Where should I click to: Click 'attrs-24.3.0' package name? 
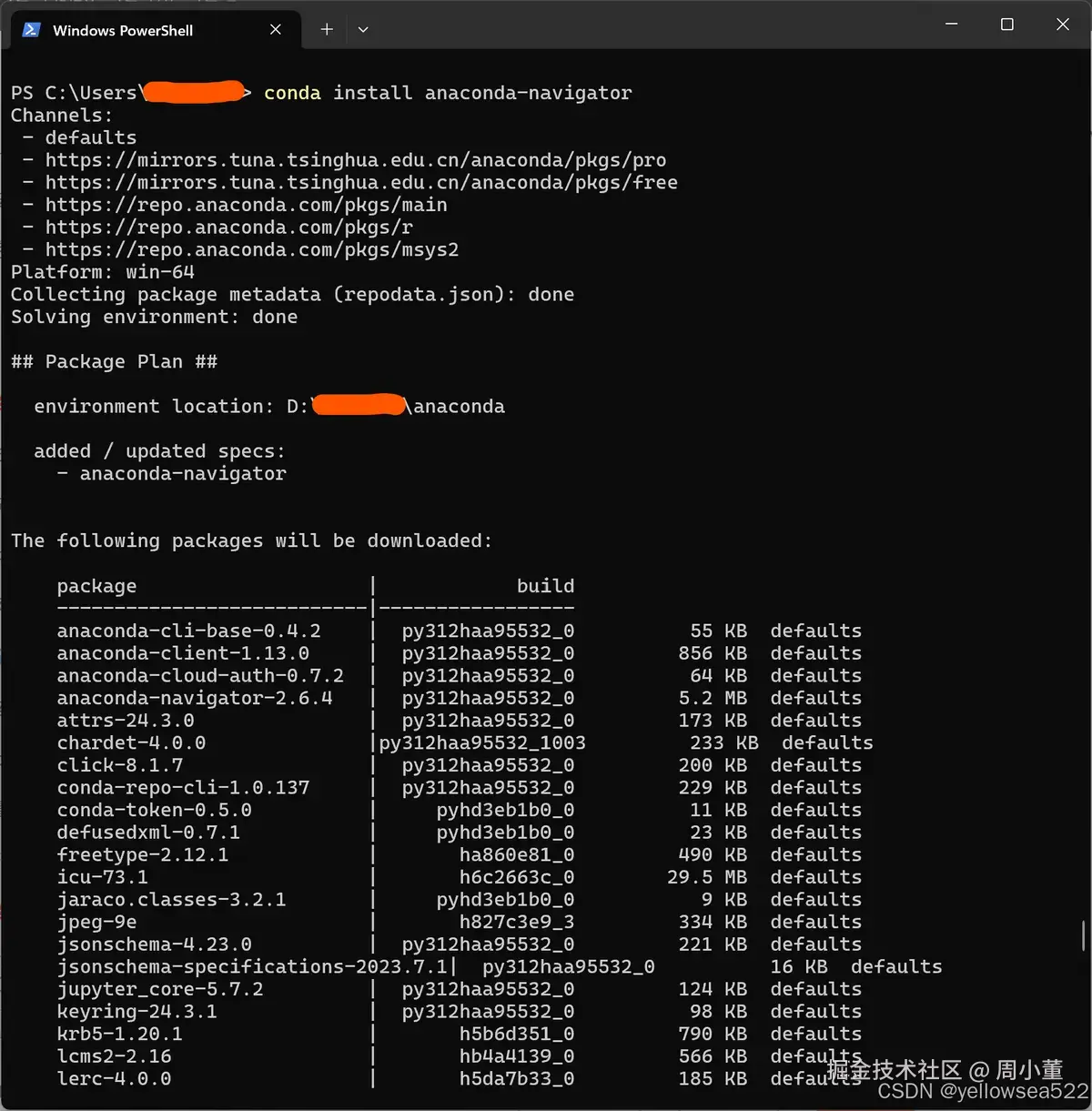tap(125, 721)
